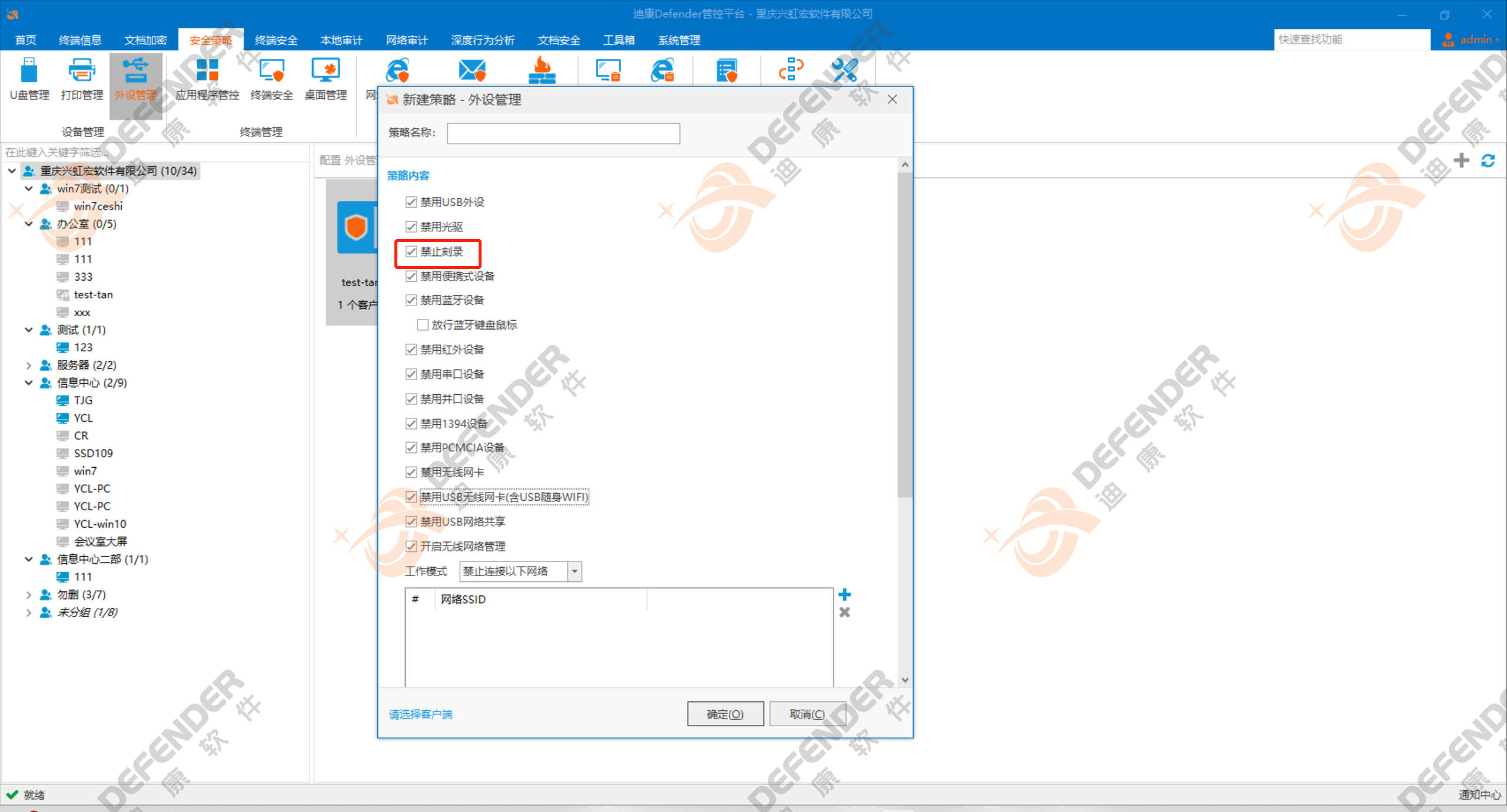
Task: Click the test-tan policy shield thumbnail
Action: click(x=356, y=227)
